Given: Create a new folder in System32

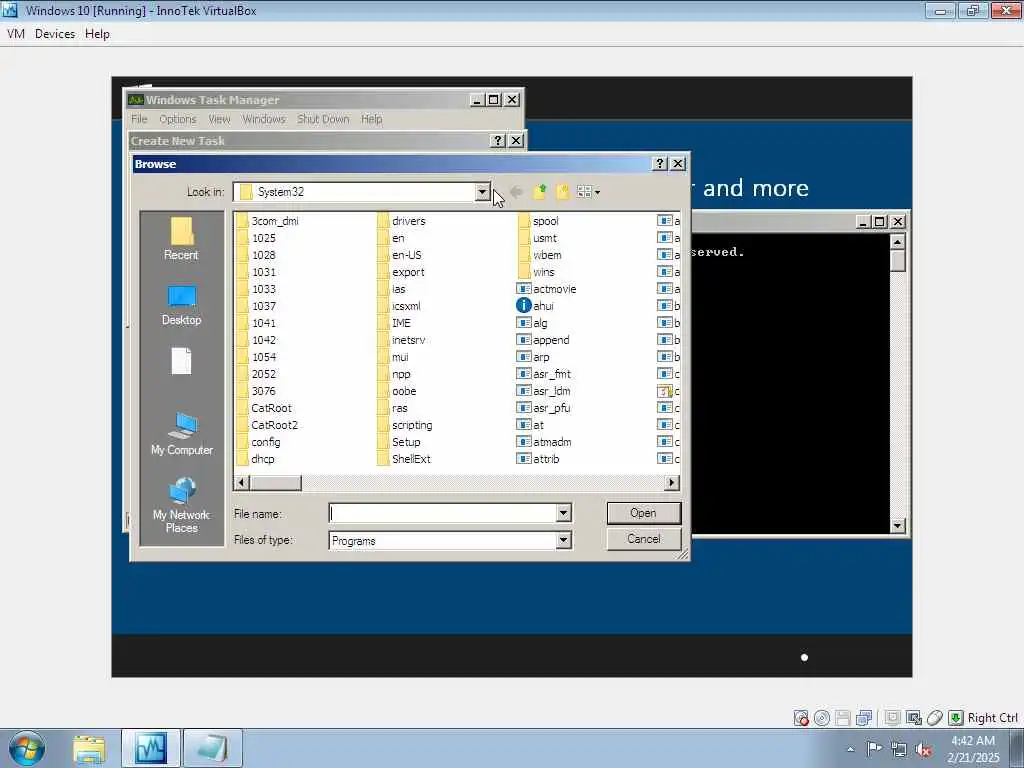Looking at the screenshot, I should pos(562,192).
